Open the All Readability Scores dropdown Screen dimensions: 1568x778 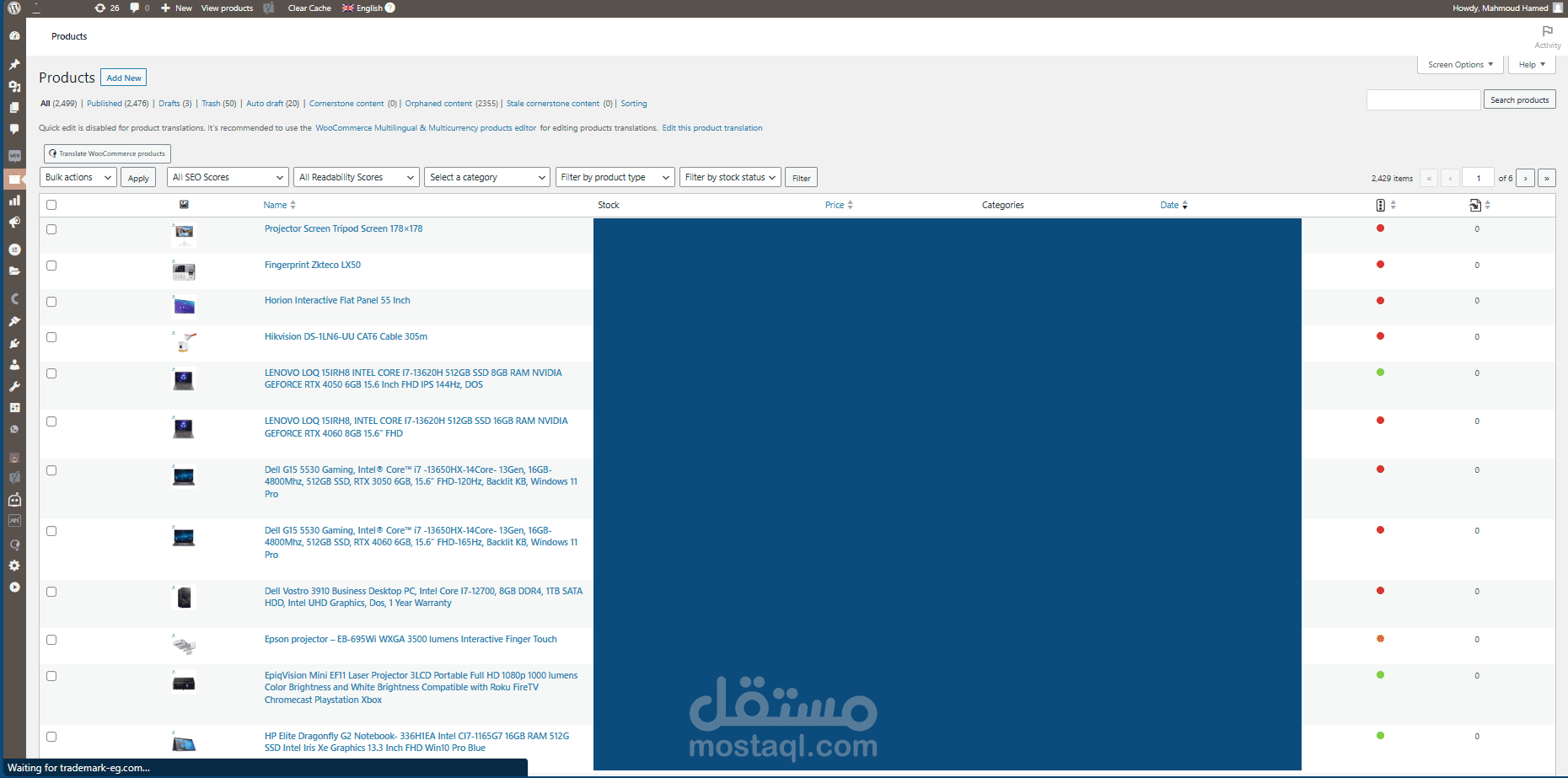[x=357, y=177]
